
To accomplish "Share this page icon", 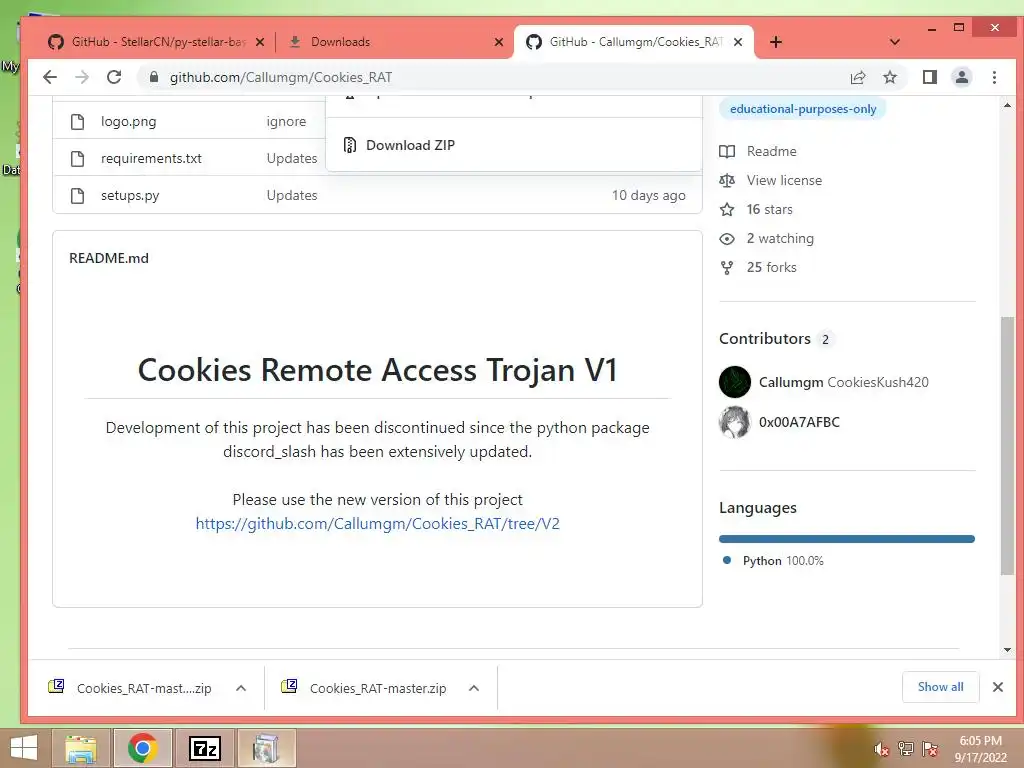I will 857,77.
